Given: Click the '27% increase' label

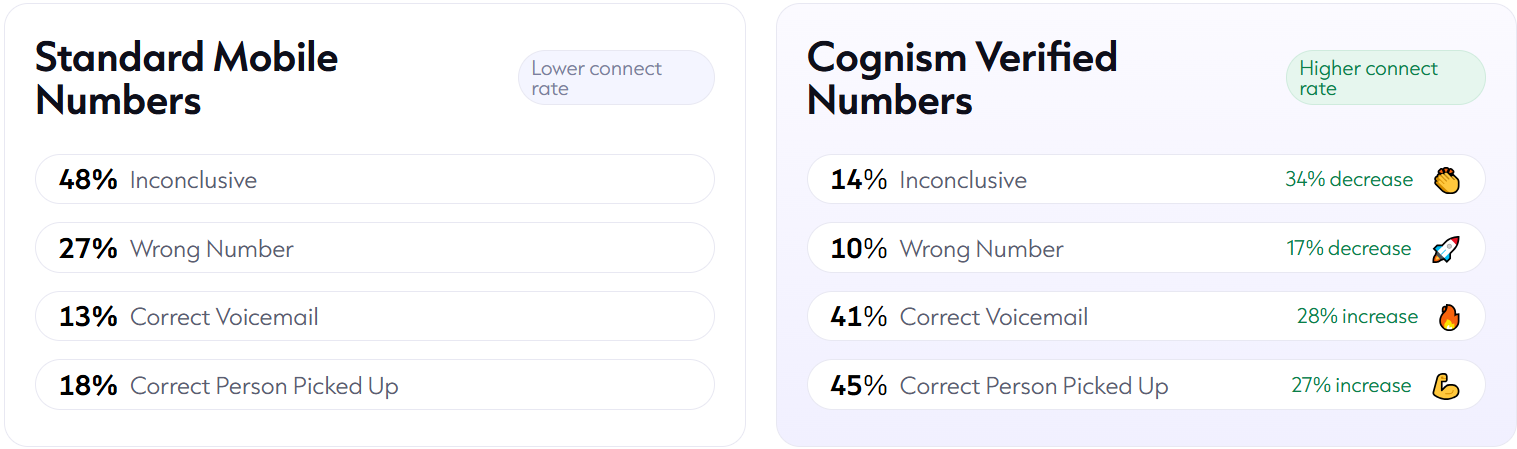Looking at the screenshot, I should [1351, 385].
